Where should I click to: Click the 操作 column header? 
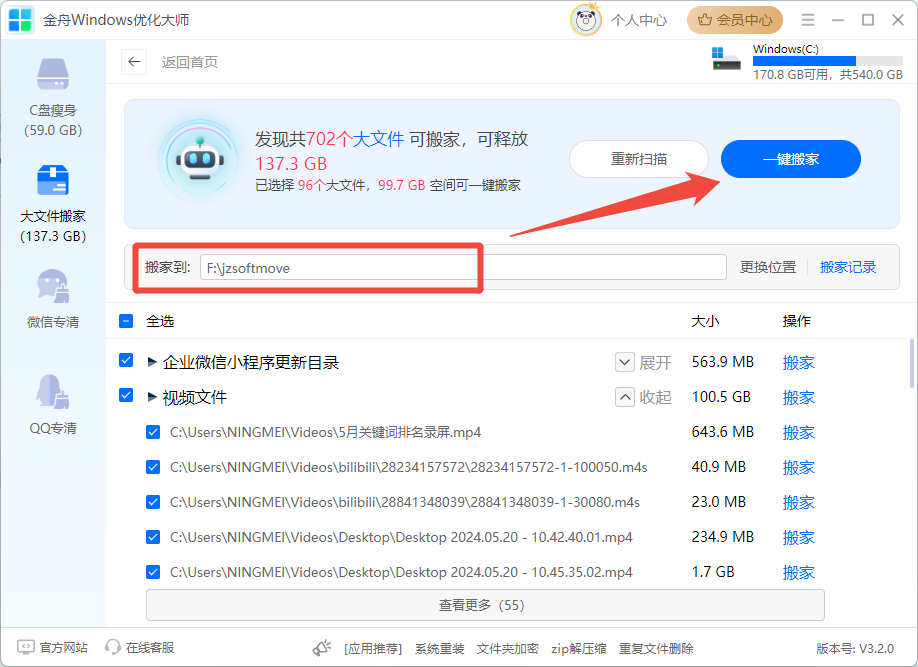click(x=797, y=321)
